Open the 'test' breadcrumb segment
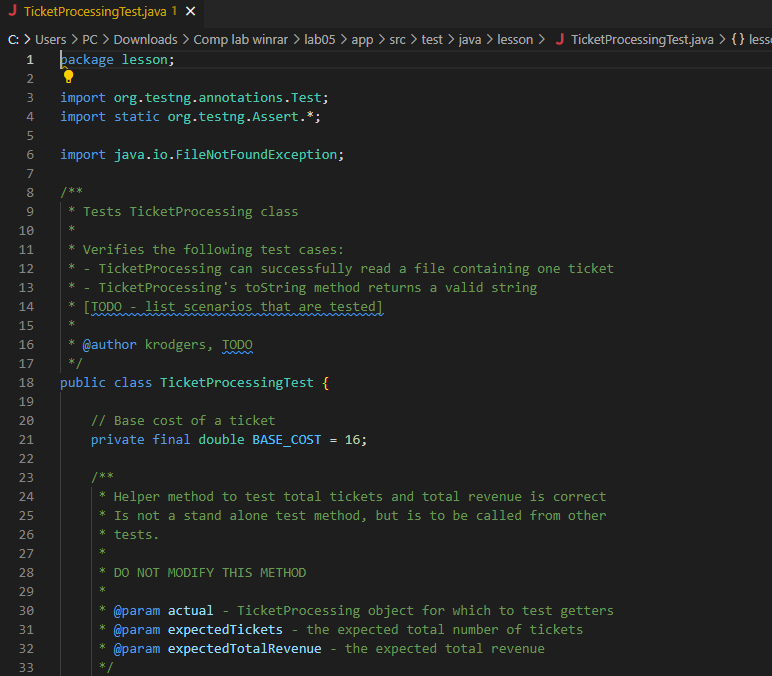This screenshot has width=772, height=676. pyautogui.click(x=432, y=39)
